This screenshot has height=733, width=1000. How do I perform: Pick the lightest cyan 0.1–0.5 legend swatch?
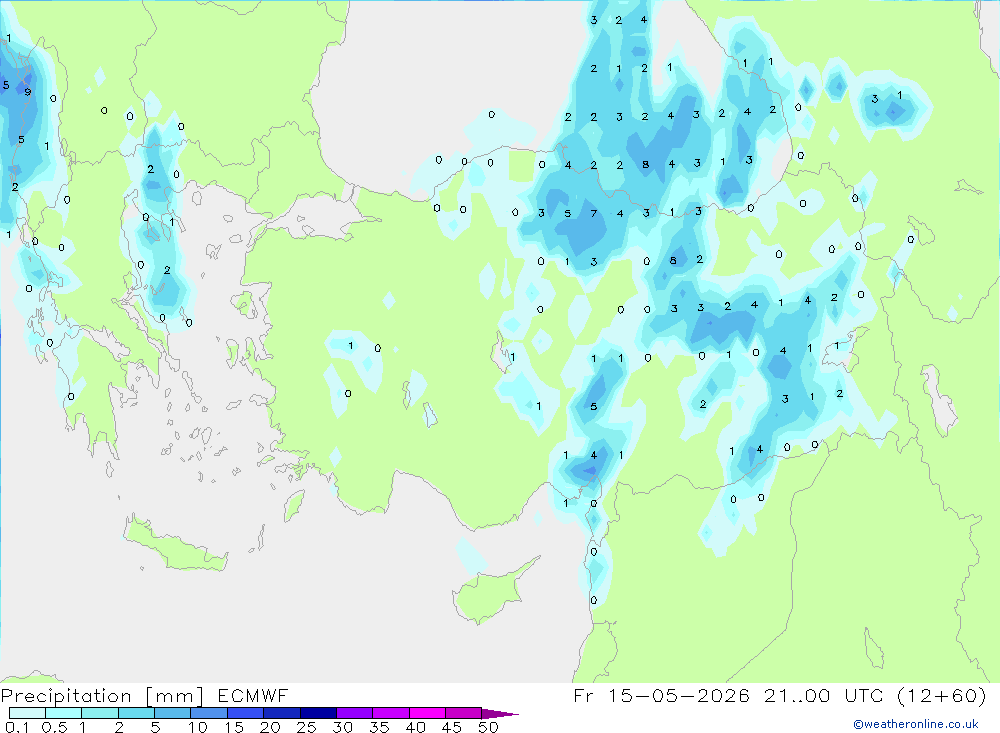click(27, 713)
